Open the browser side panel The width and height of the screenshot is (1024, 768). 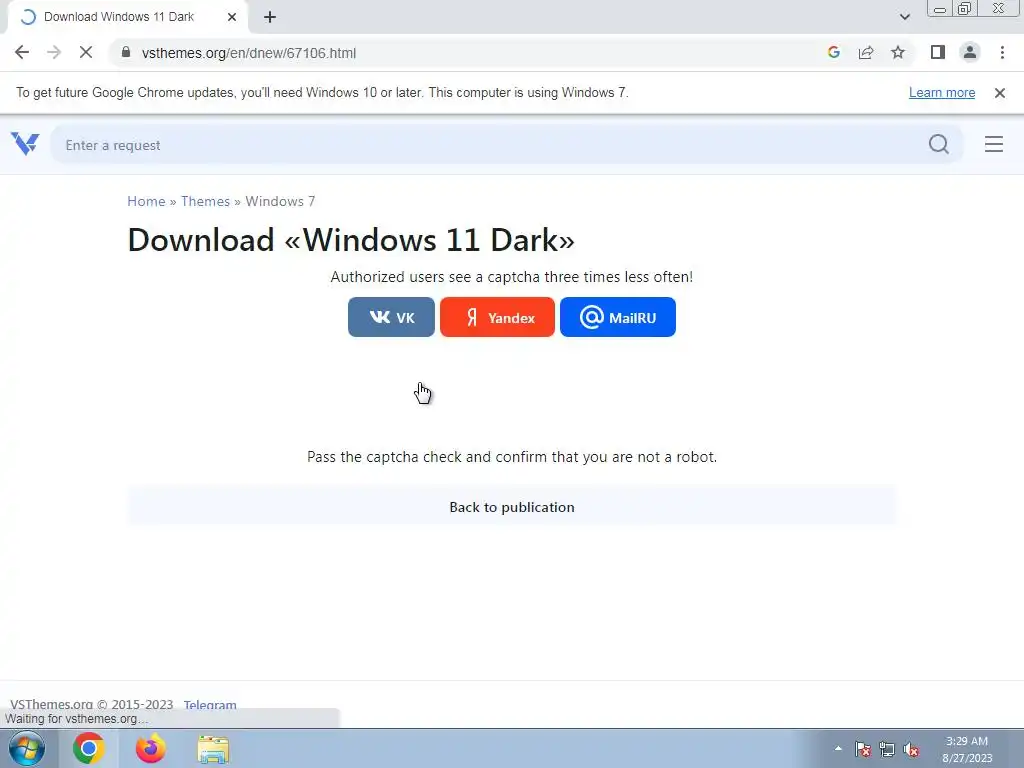coord(938,52)
